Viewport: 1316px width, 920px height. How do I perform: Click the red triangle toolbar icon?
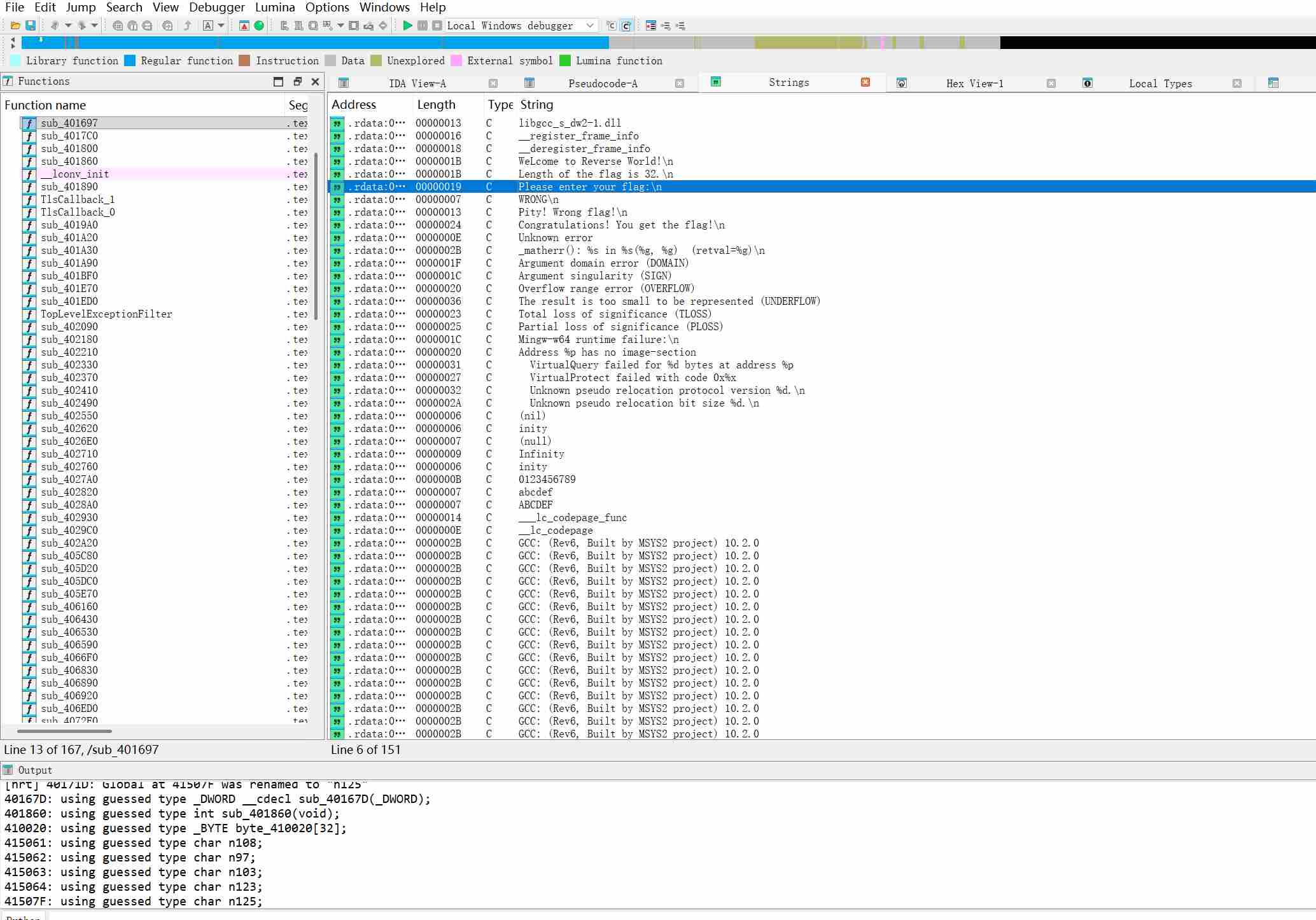[x=244, y=26]
